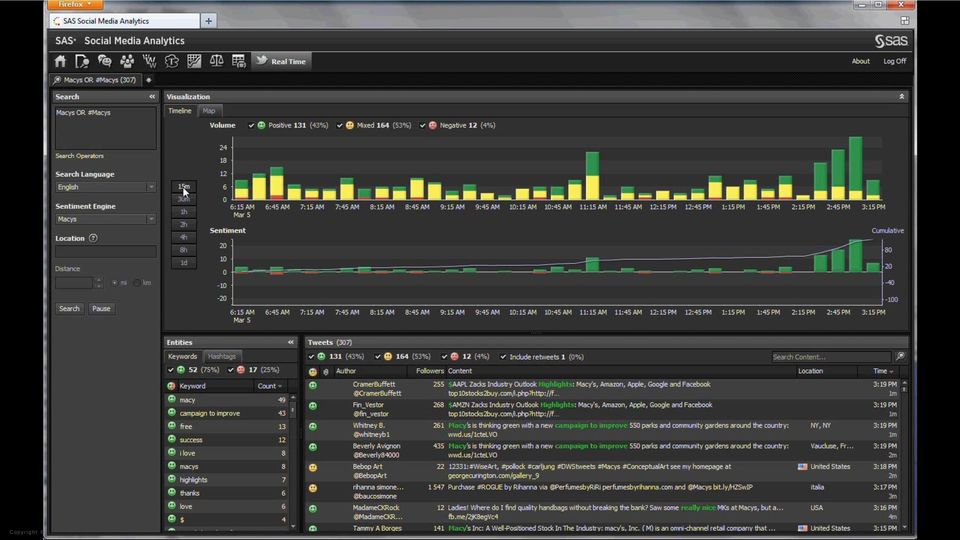The height and width of the screenshot is (540, 960).
Task: Open the Firefox menu button
Action: point(75,4)
